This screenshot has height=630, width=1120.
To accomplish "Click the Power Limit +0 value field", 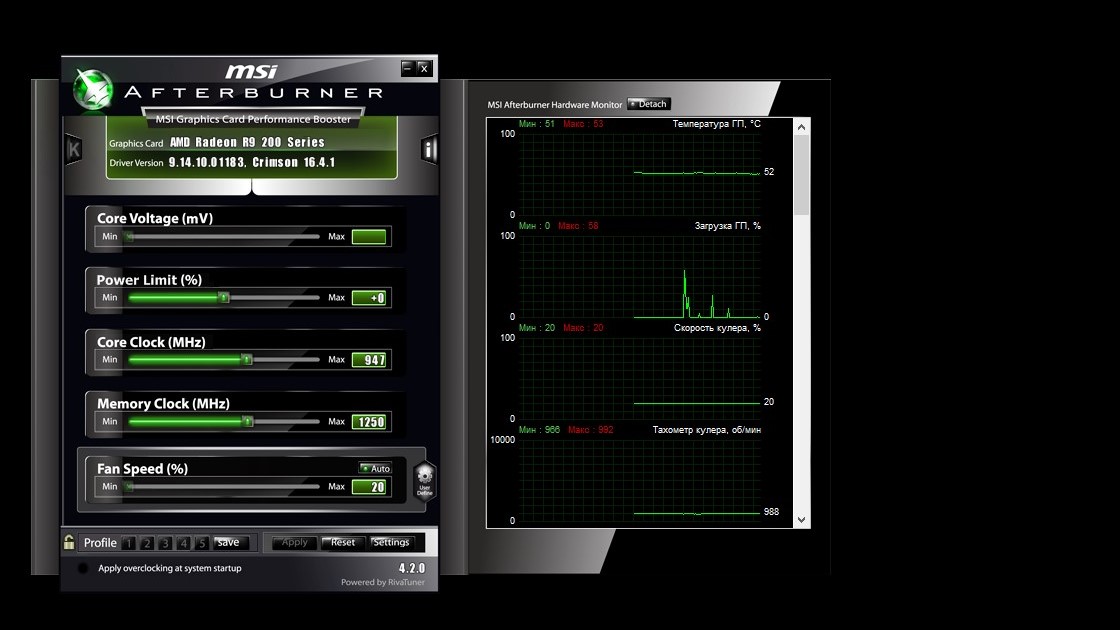I will coord(369,298).
